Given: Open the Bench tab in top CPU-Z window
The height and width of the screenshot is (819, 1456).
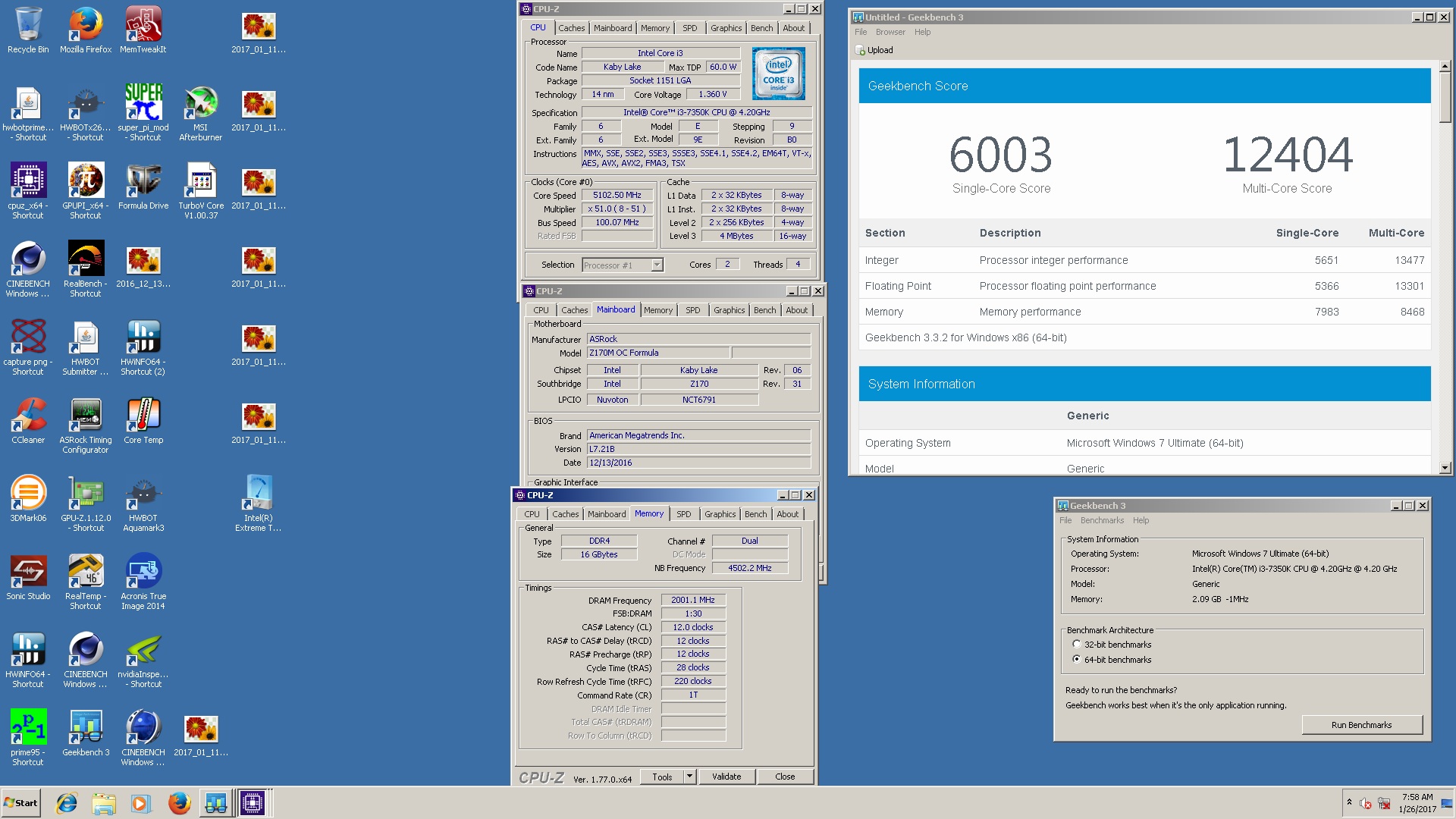Looking at the screenshot, I should click(761, 28).
